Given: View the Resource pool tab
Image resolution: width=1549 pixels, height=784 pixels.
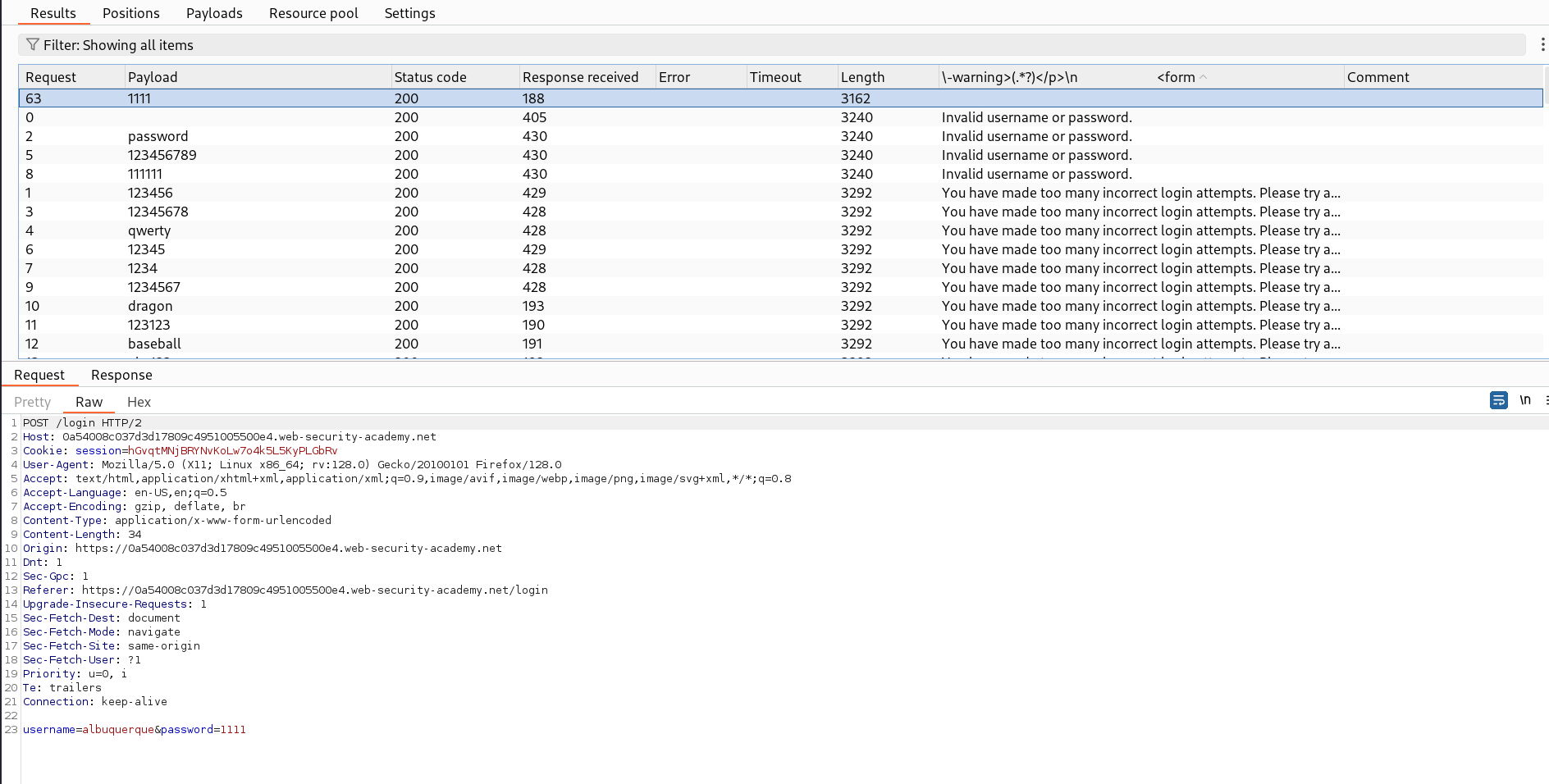Looking at the screenshot, I should point(313,13).
